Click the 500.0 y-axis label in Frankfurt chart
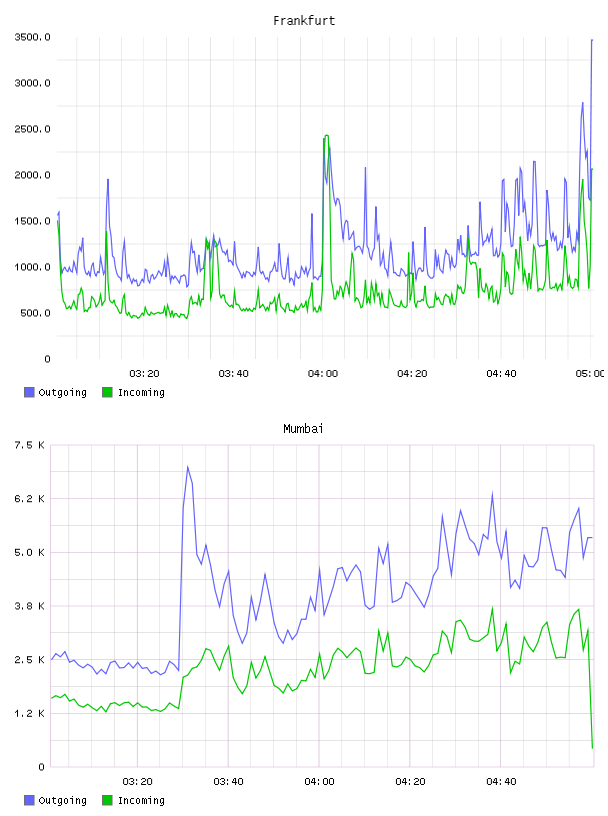 (35, 313)
